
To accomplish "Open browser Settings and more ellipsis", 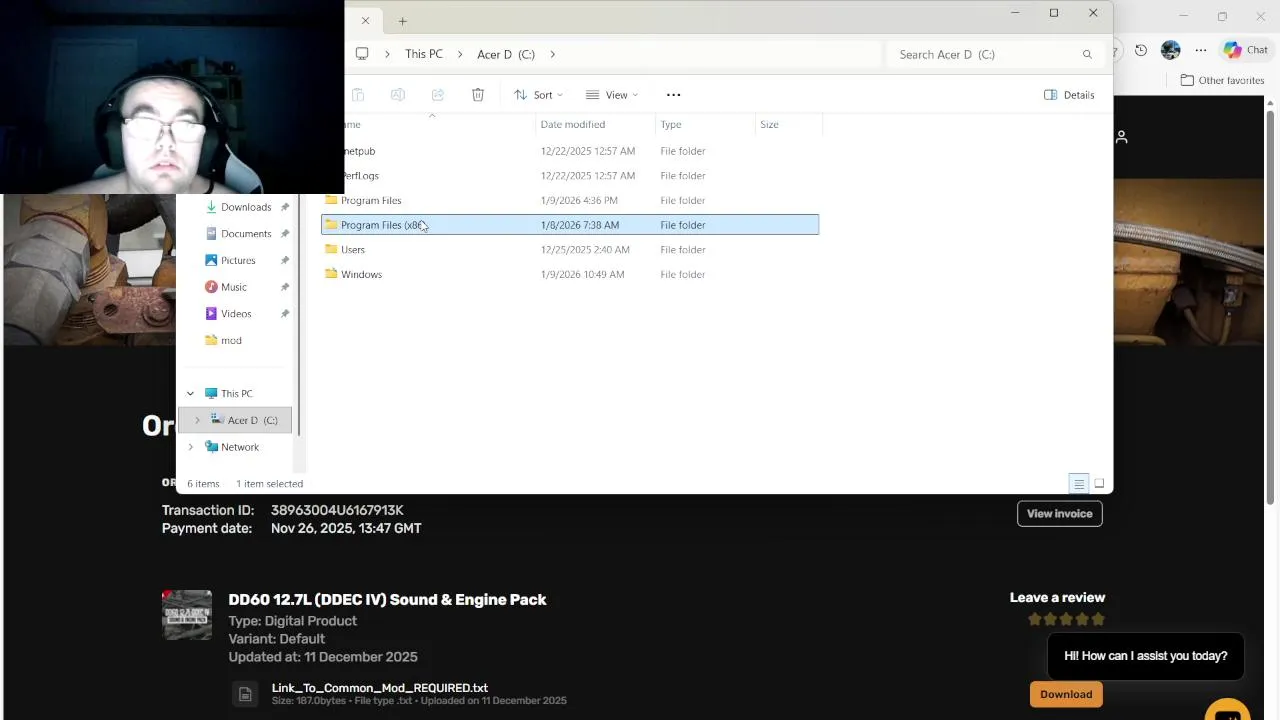I will (1201, 50).
